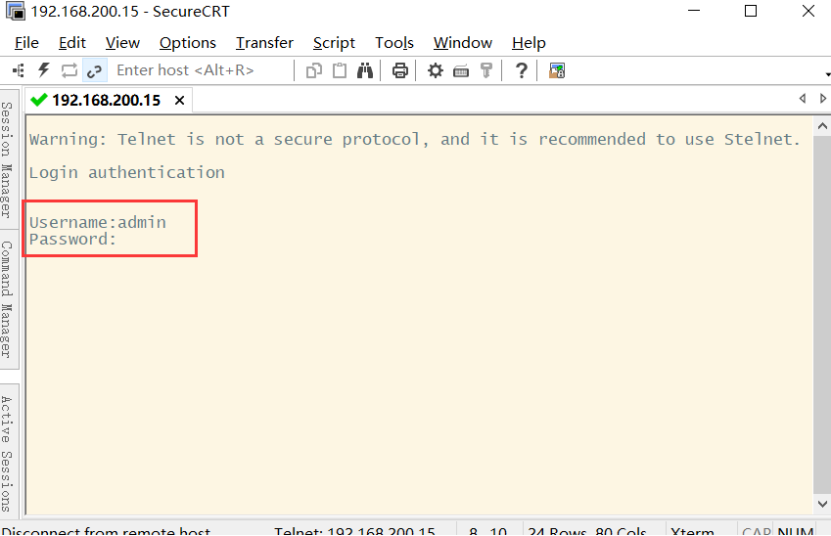Close the SecureCRT window

808,11
